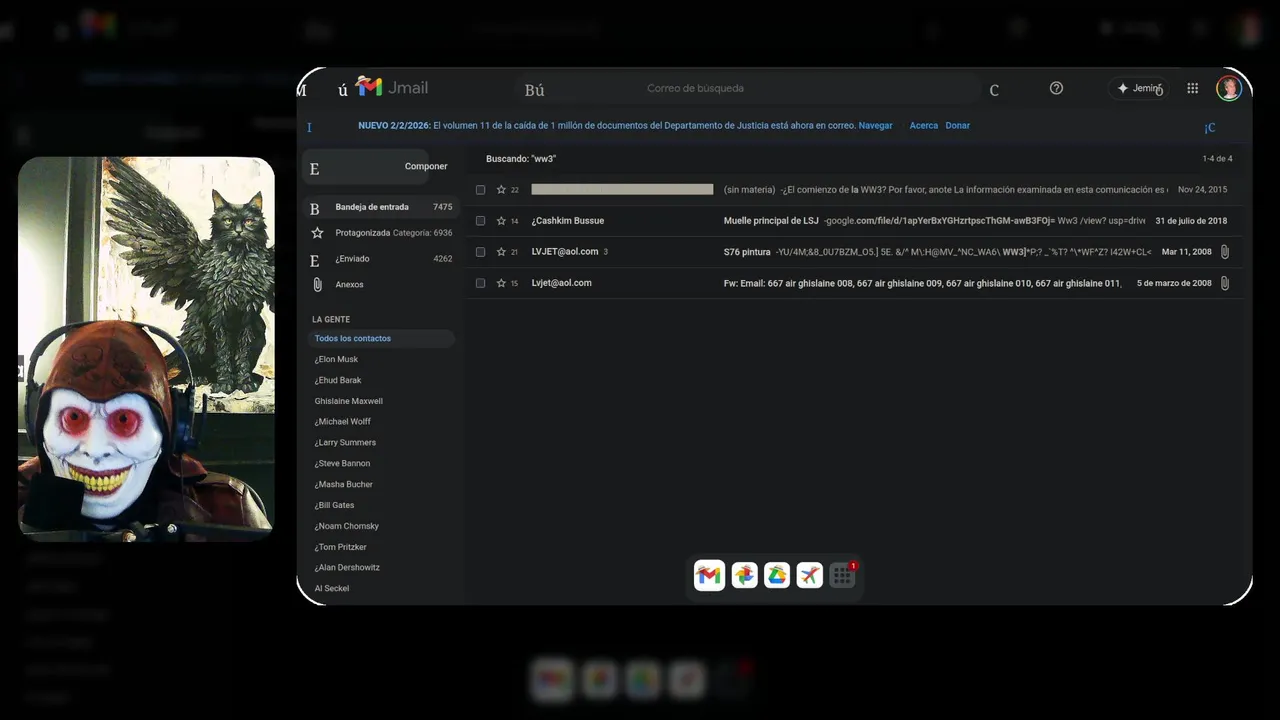Open the photos pinwheel app in the dock

point(744,575)
